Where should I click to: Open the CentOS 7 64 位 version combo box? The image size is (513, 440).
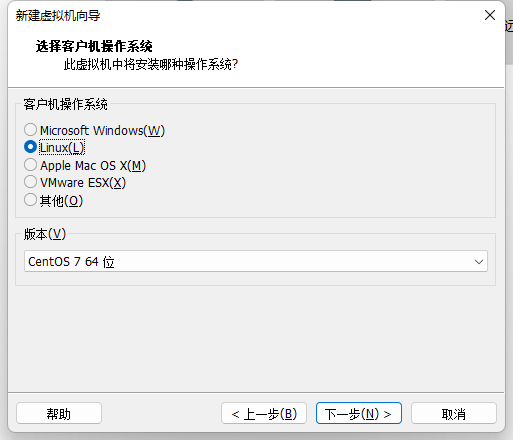[256, 261]
